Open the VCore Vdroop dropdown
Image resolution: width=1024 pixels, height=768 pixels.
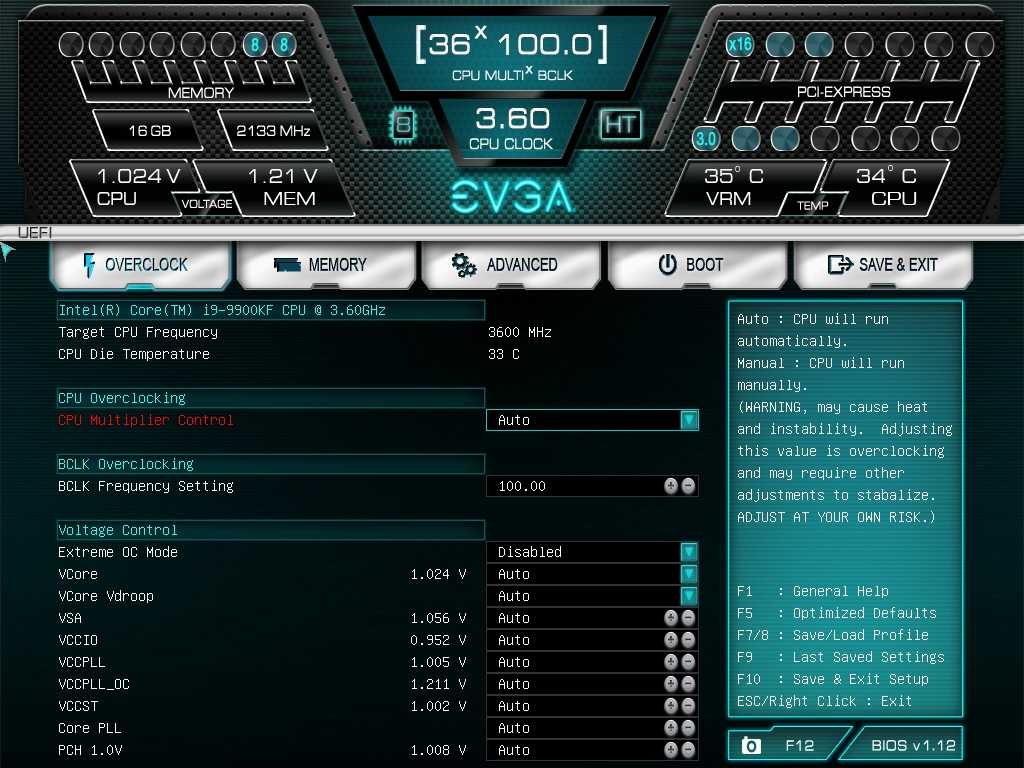[x=688, y=596]
